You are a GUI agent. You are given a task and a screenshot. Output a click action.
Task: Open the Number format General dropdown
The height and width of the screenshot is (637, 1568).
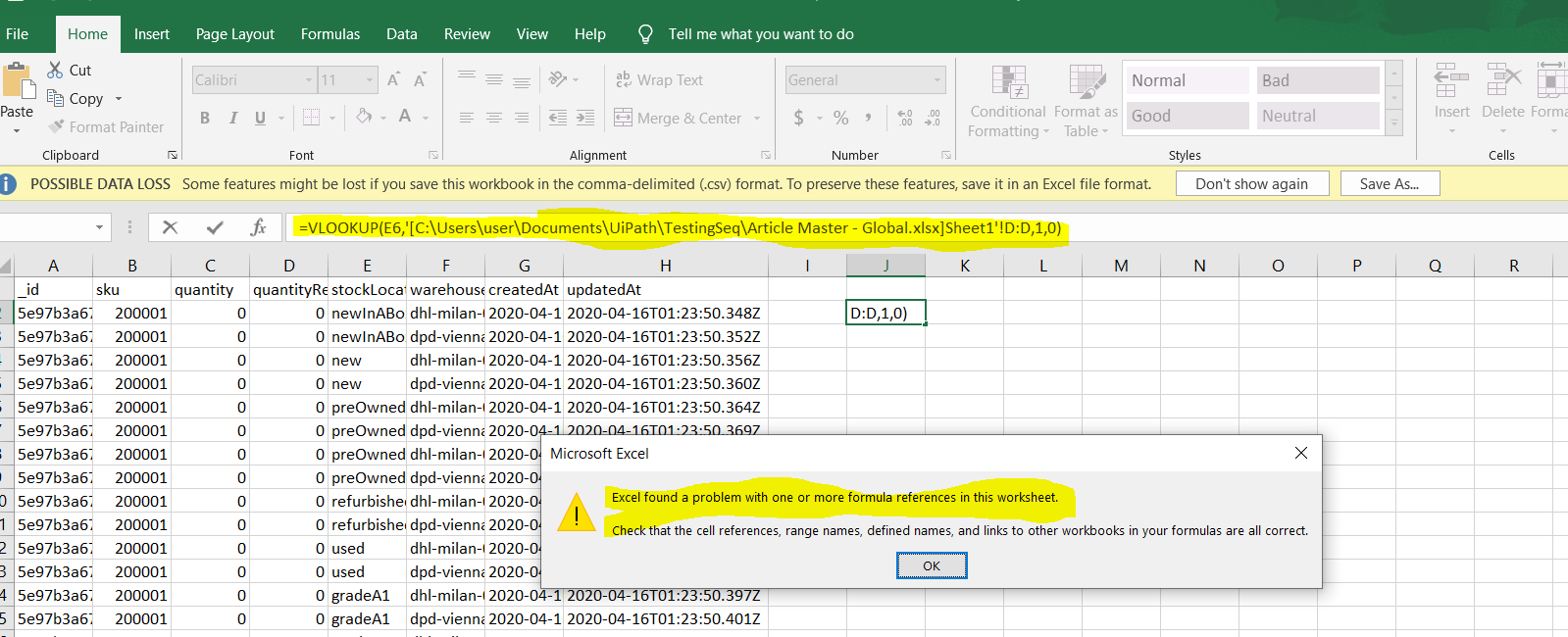click(937, 80)
